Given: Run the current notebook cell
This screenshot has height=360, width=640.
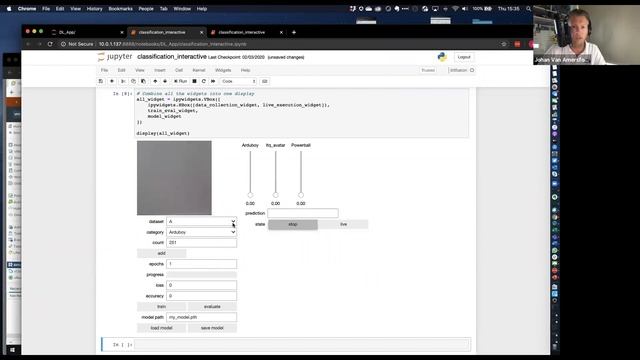Looking at the screenshot, I should [180, 81].
